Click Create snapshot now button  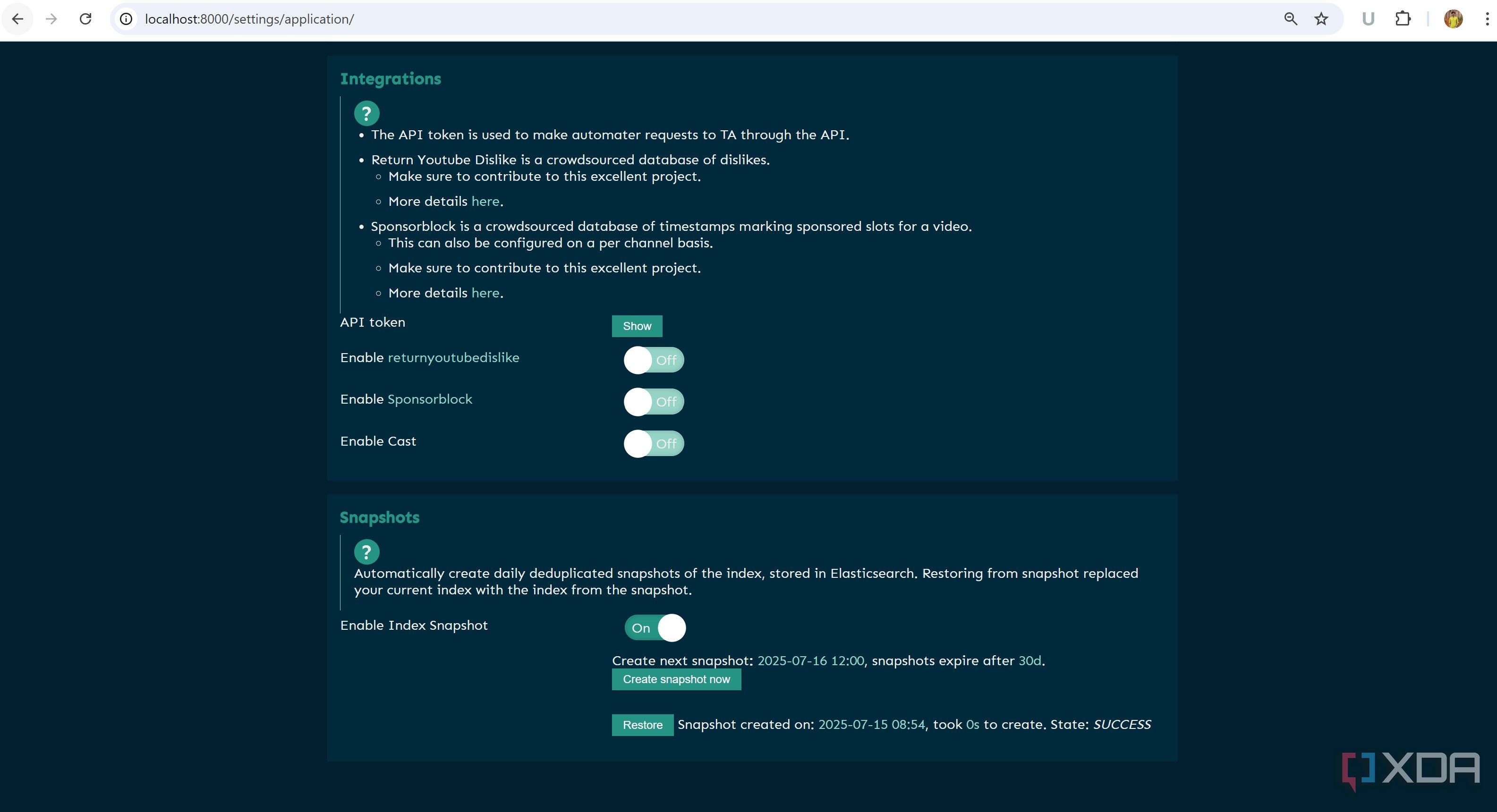coord(676,679)
